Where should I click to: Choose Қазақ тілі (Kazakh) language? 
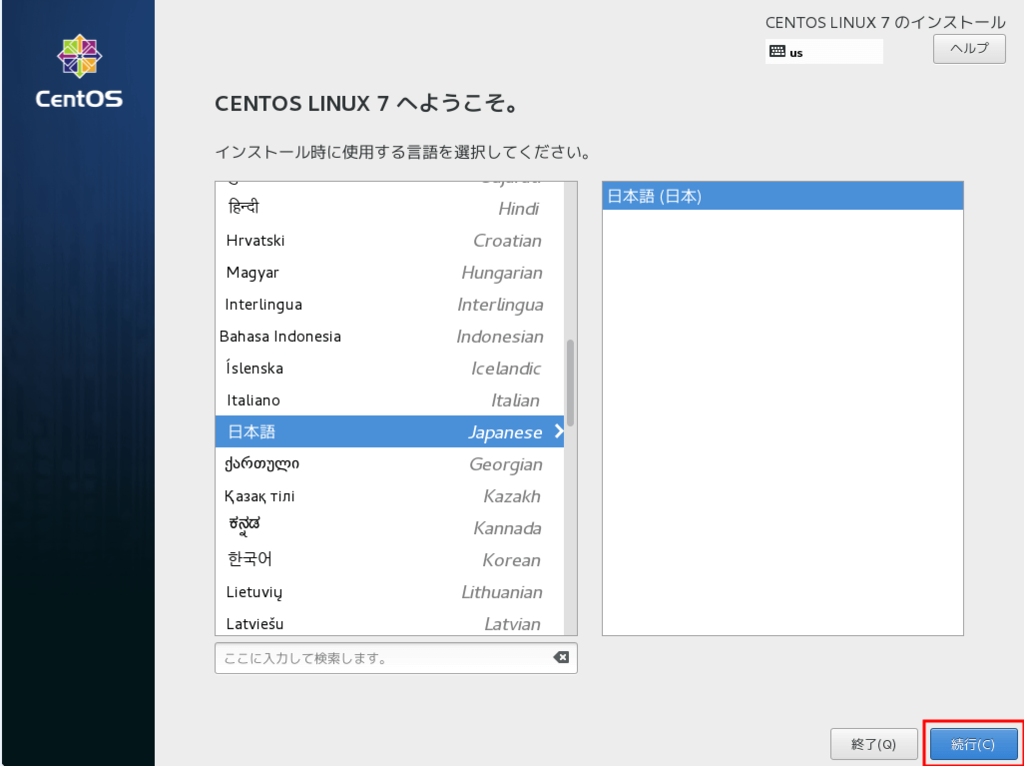click(x=389, y=496)
